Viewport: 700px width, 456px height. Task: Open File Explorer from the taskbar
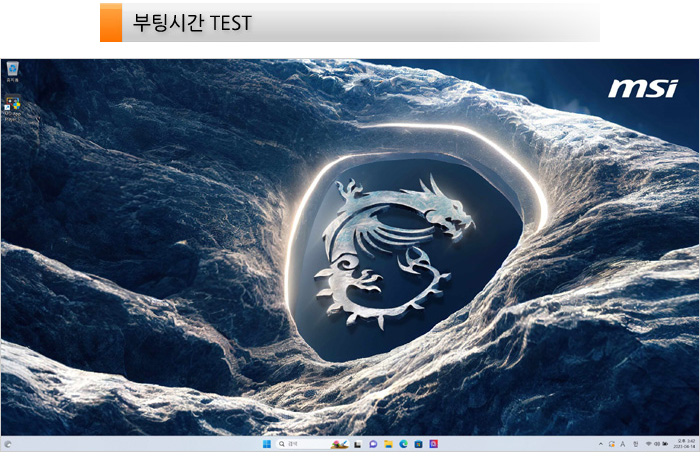click(388, 444)
